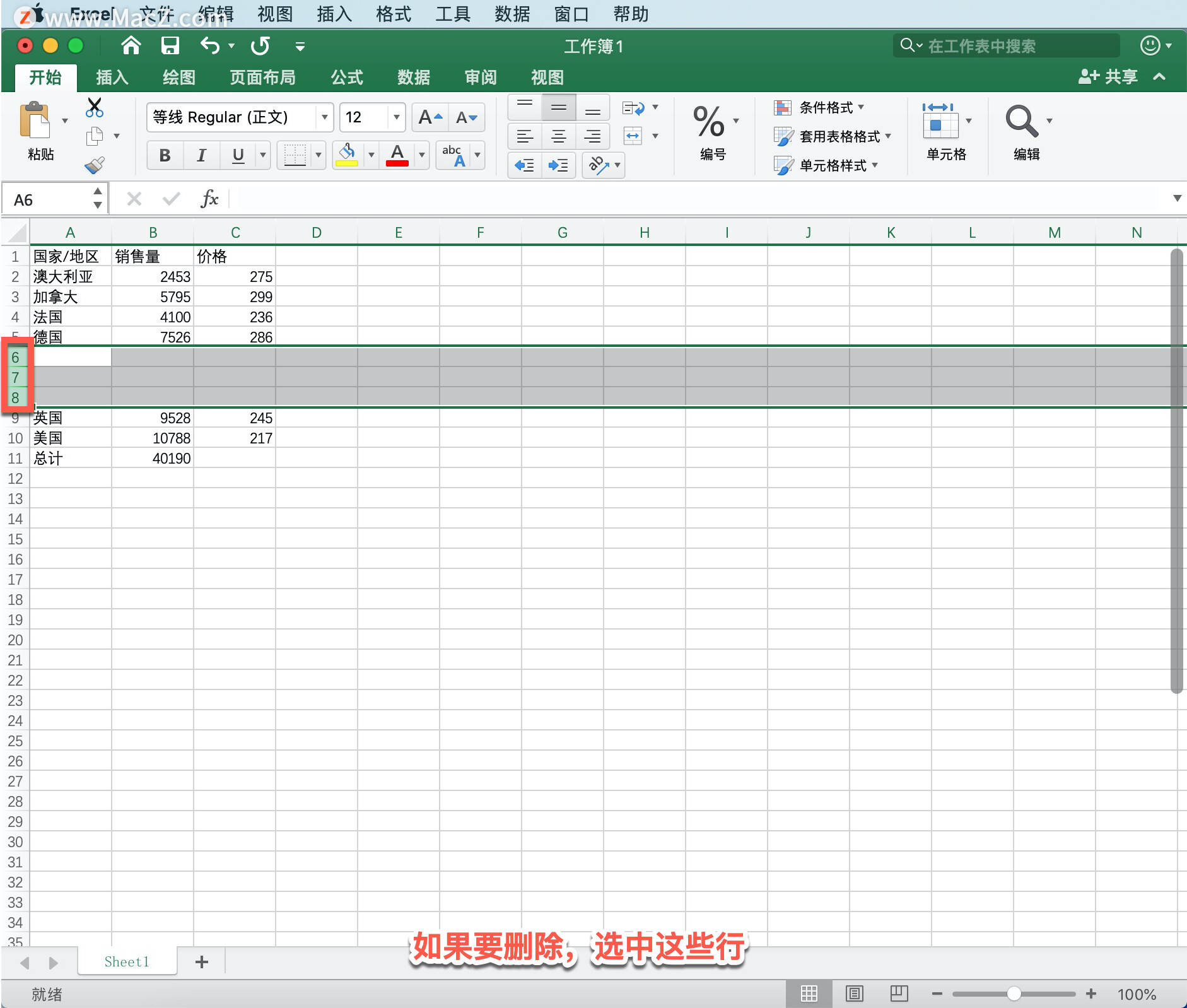Select the scissors Cut icon
Viewport: 1187px width, 1008px height.
(x=94, y=107)
